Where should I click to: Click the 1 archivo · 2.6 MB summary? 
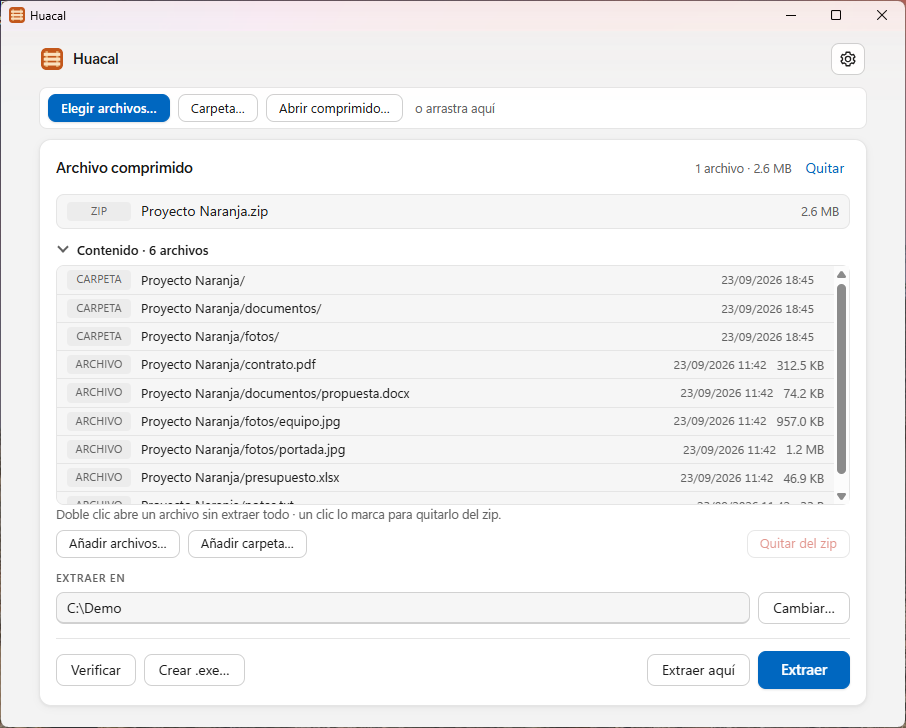[x=743, y=169]
